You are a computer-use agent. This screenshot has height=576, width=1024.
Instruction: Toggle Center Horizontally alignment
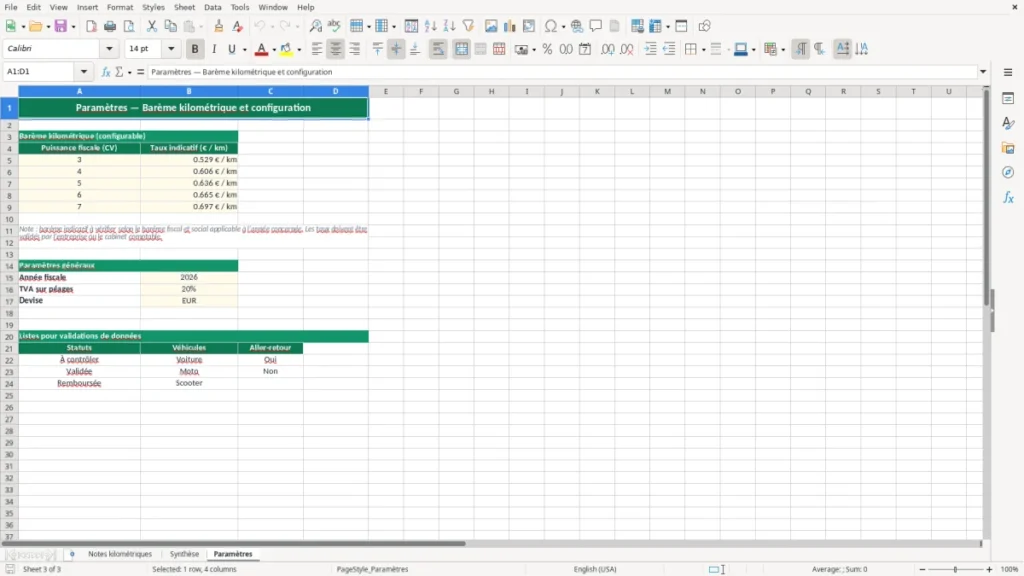pos(336,49)
